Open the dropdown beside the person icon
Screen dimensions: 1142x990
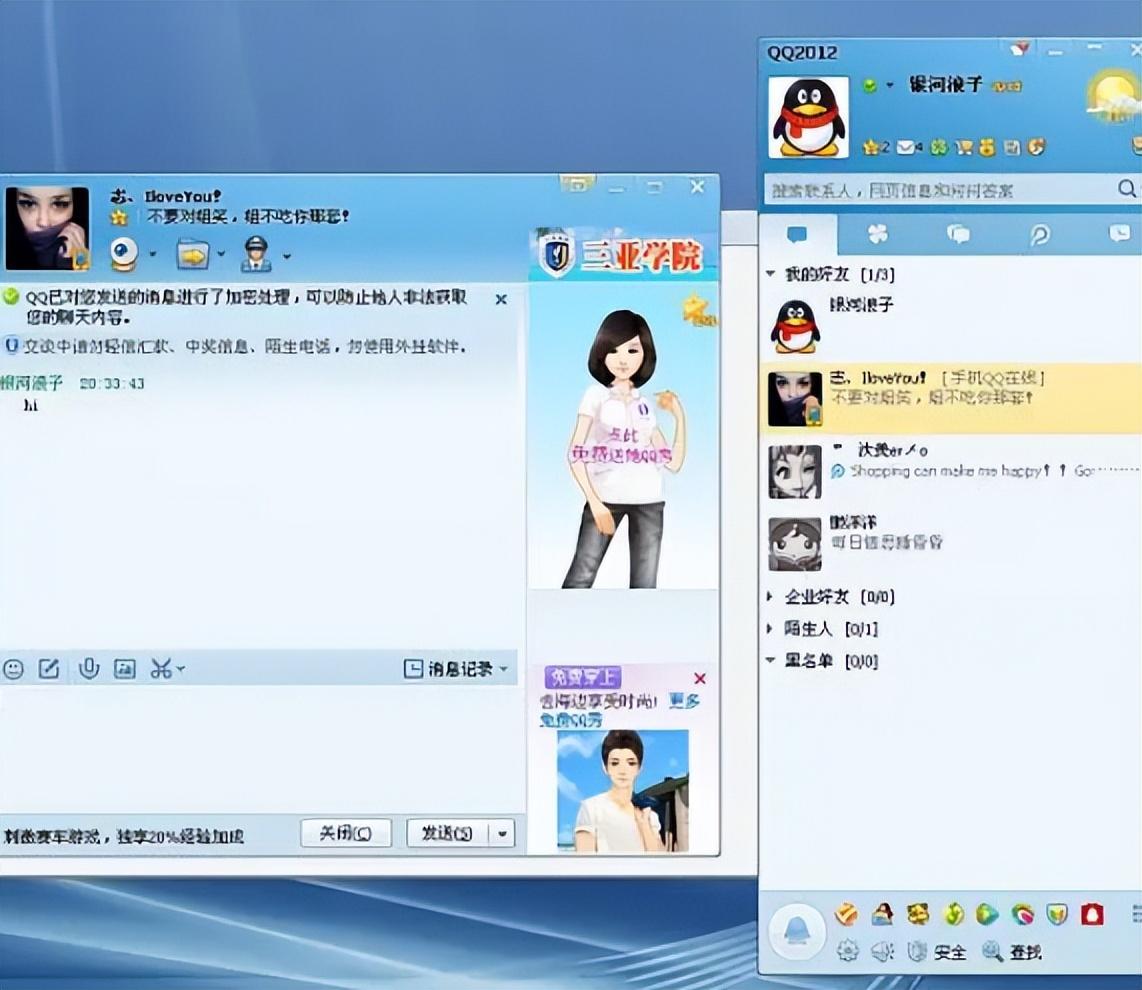[286, 256]
